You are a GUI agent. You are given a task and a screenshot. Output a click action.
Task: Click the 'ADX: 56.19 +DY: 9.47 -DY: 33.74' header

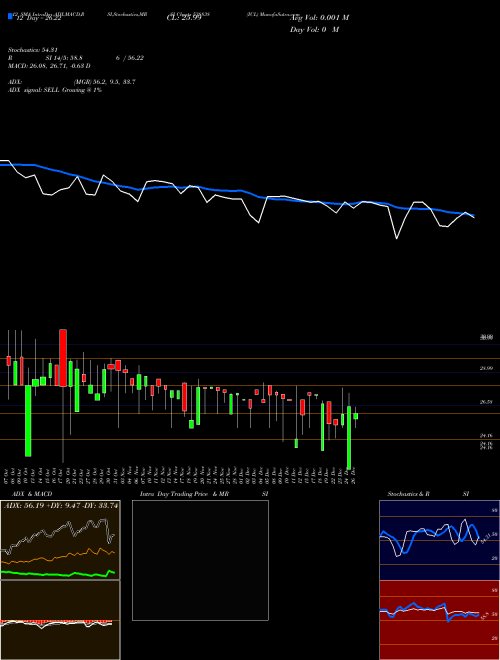coord(61,506)
